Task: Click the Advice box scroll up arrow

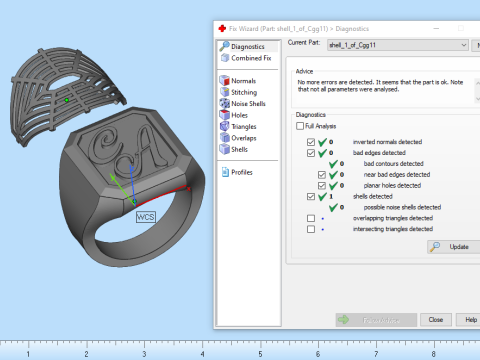Action: 477,83
